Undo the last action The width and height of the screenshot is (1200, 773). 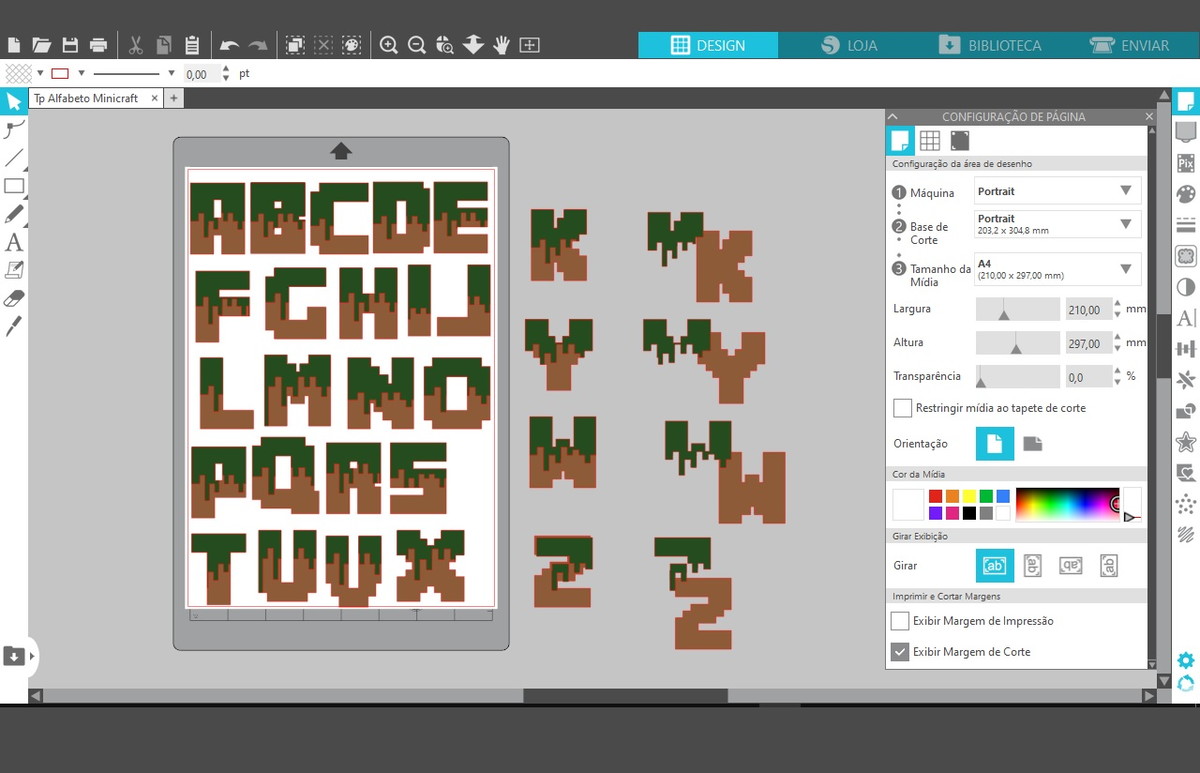229,45
